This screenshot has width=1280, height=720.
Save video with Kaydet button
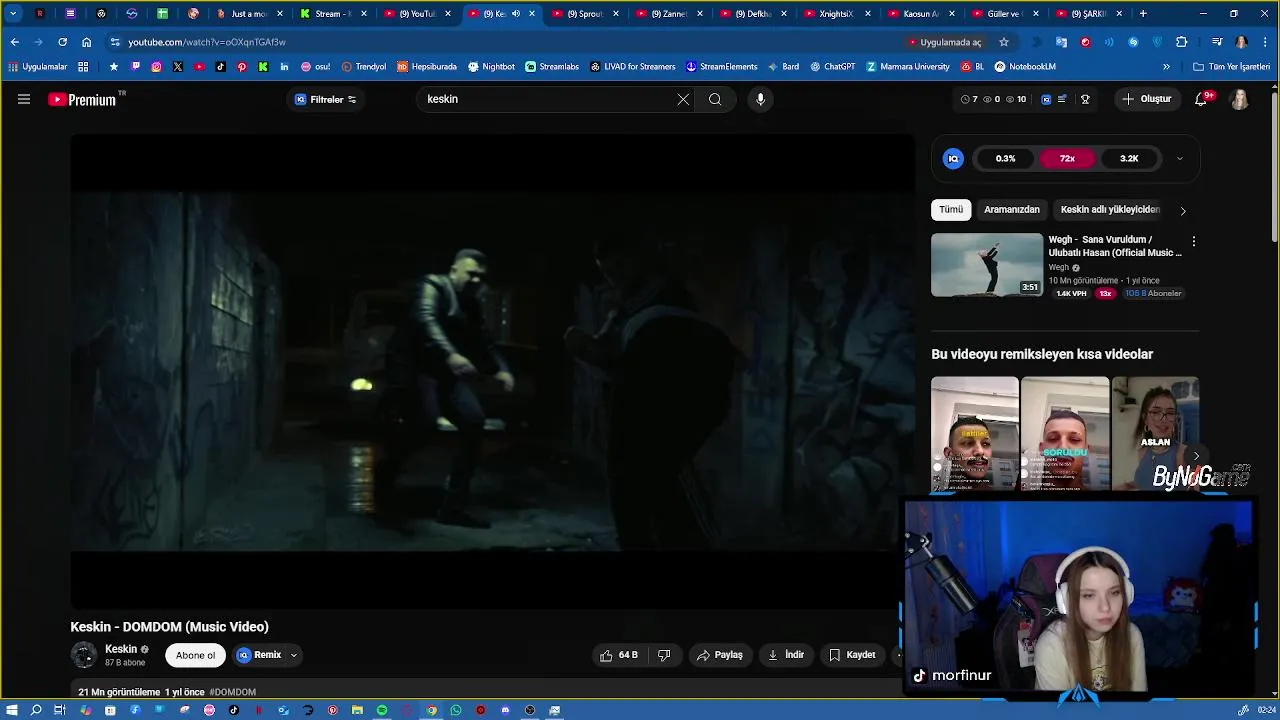tap(852, 655)
